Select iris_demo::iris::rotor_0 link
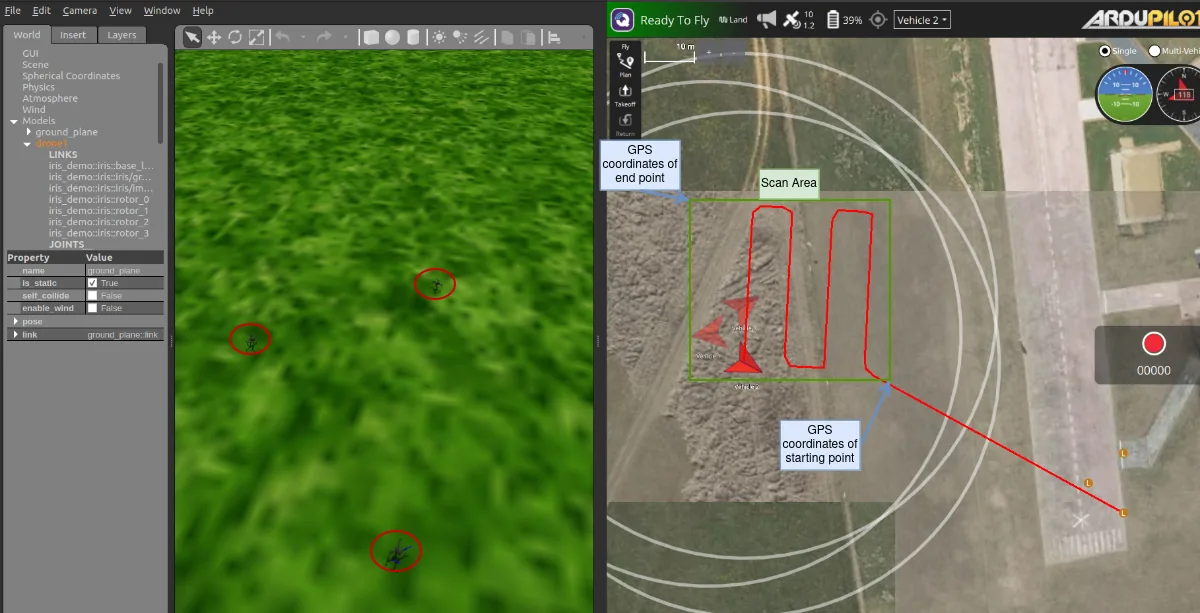This screenshot has height=613, width=1200. [x=98, y=199]
